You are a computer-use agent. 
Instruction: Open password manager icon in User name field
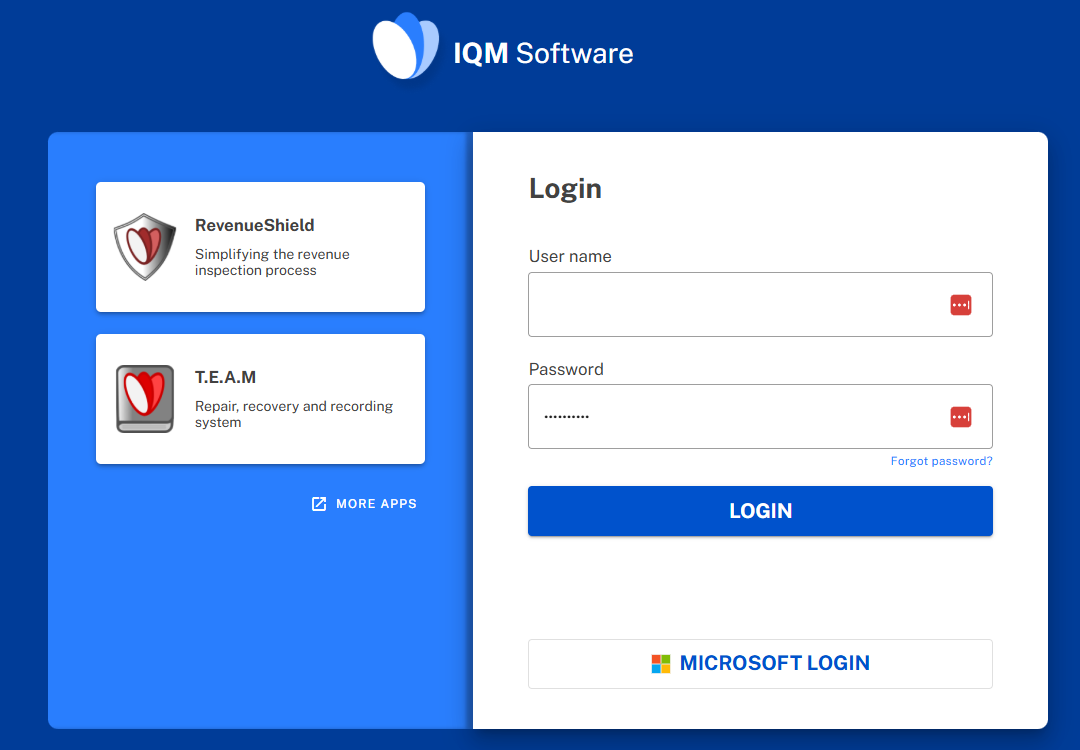coord(960,305)
